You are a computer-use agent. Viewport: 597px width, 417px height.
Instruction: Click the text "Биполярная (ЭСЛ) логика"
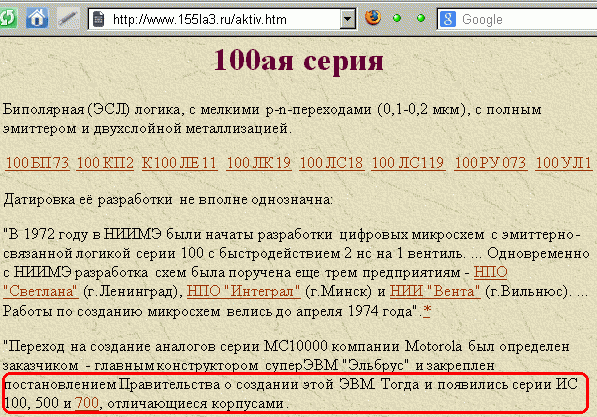pos(91,110)
